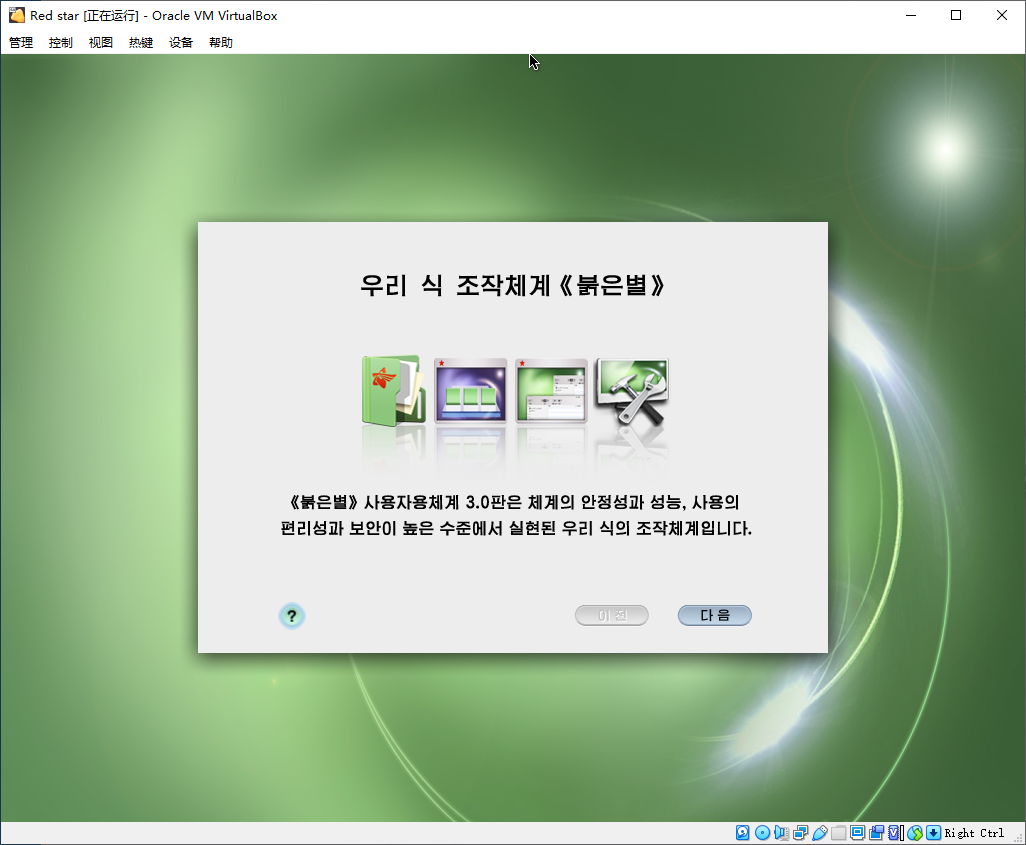
Task: Click the display monitor status icon
Action: [x=857, y=833]
